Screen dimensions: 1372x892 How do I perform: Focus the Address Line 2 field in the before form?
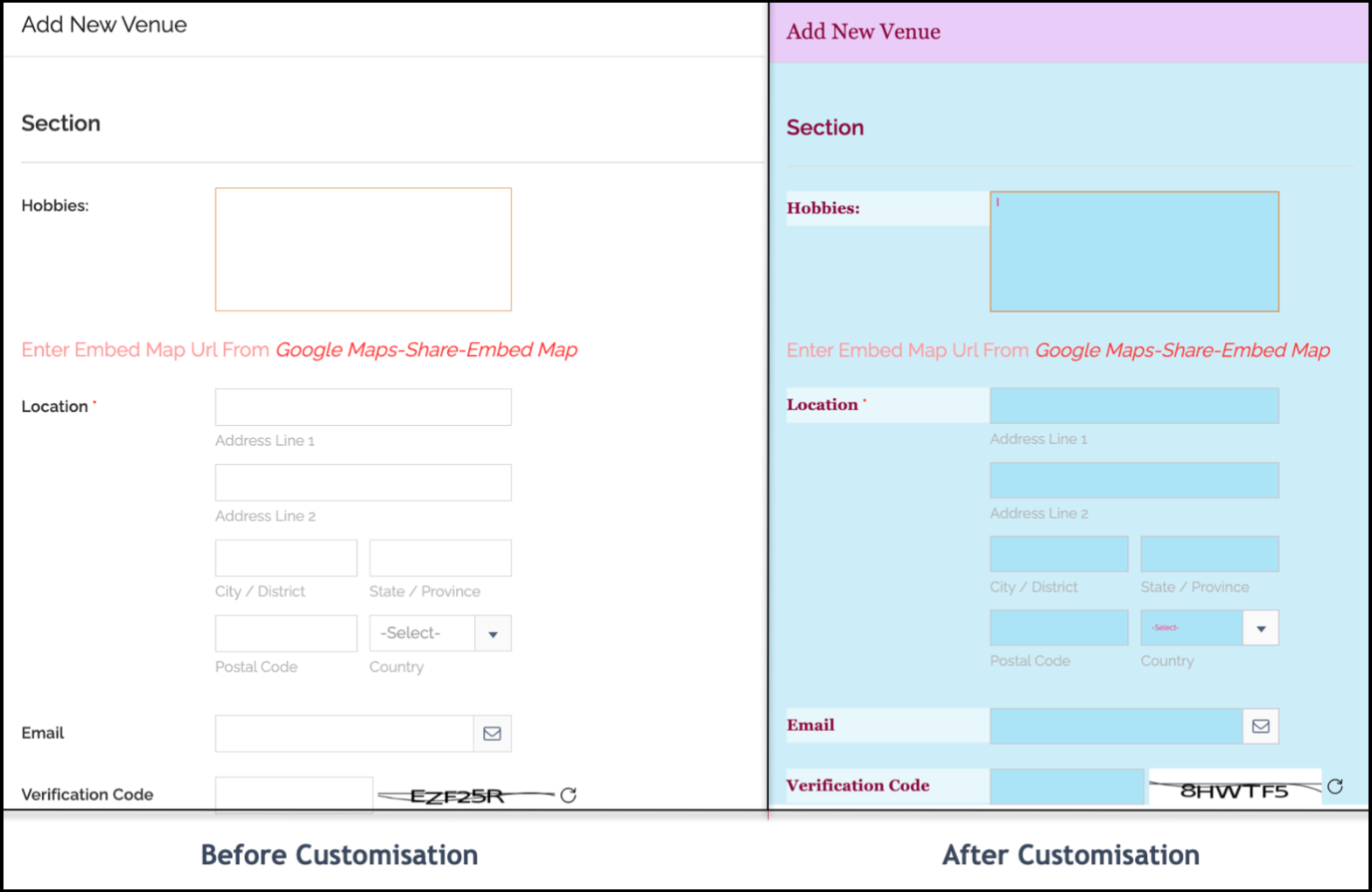(x=363, y=483)
